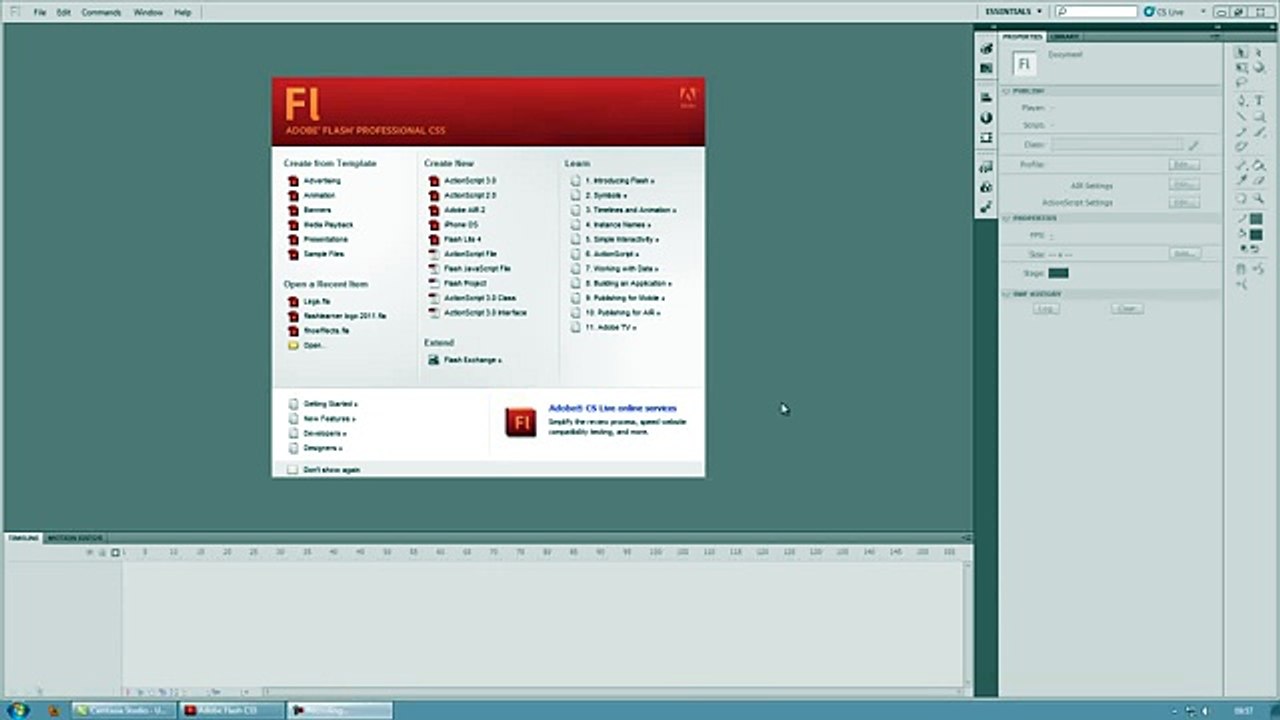Select the Brush tool
1280x720 pixels.
(1258, 132)
